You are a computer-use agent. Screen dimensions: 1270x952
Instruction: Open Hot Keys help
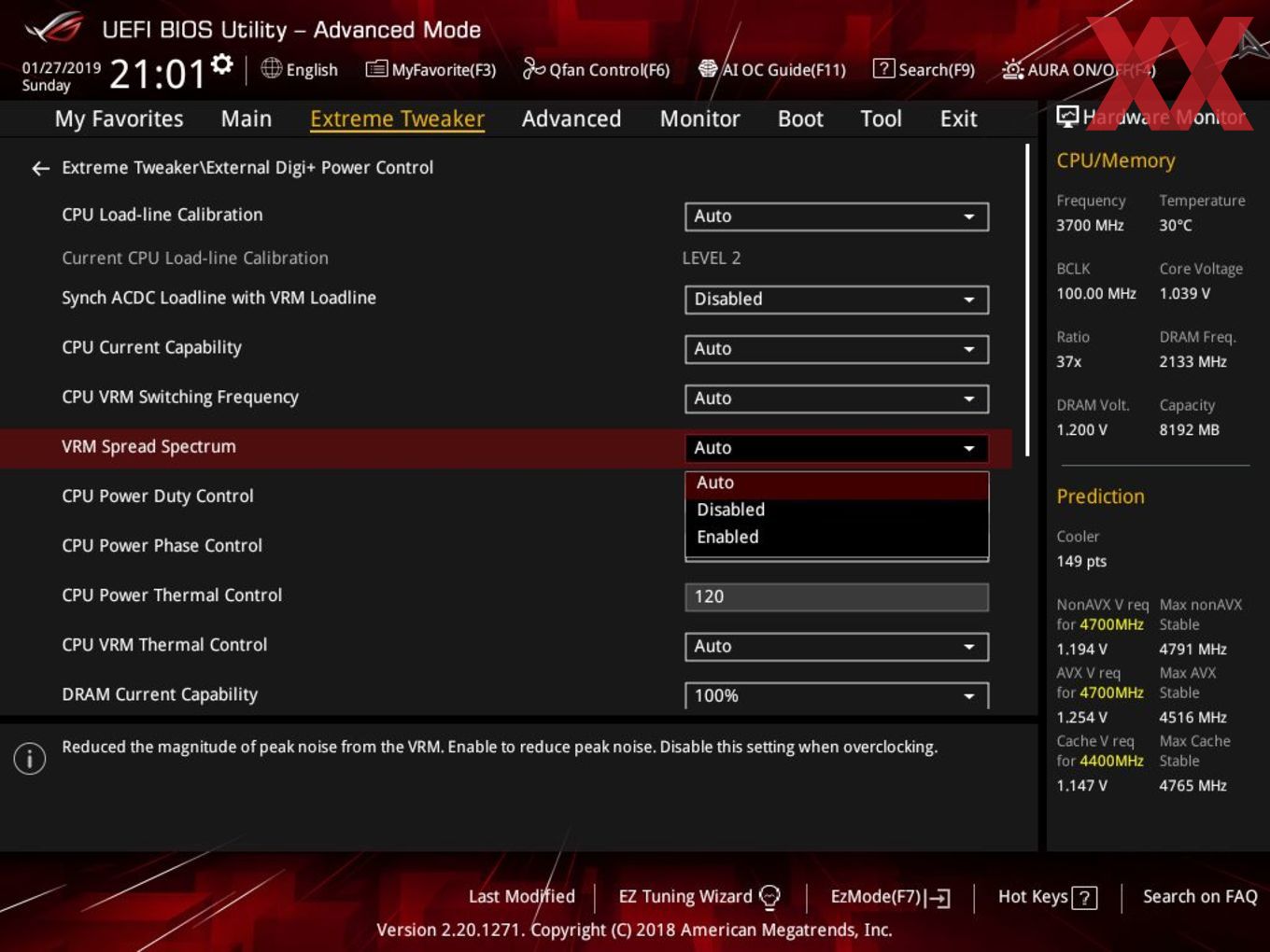[x=1047, y=897]
